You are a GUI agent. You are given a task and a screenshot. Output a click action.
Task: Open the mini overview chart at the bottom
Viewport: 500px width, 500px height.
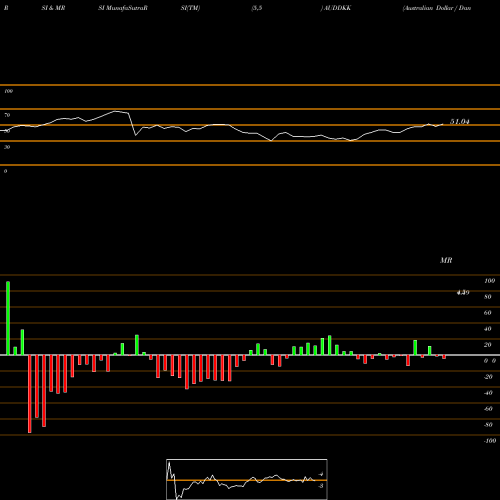(x=247, y=479)
